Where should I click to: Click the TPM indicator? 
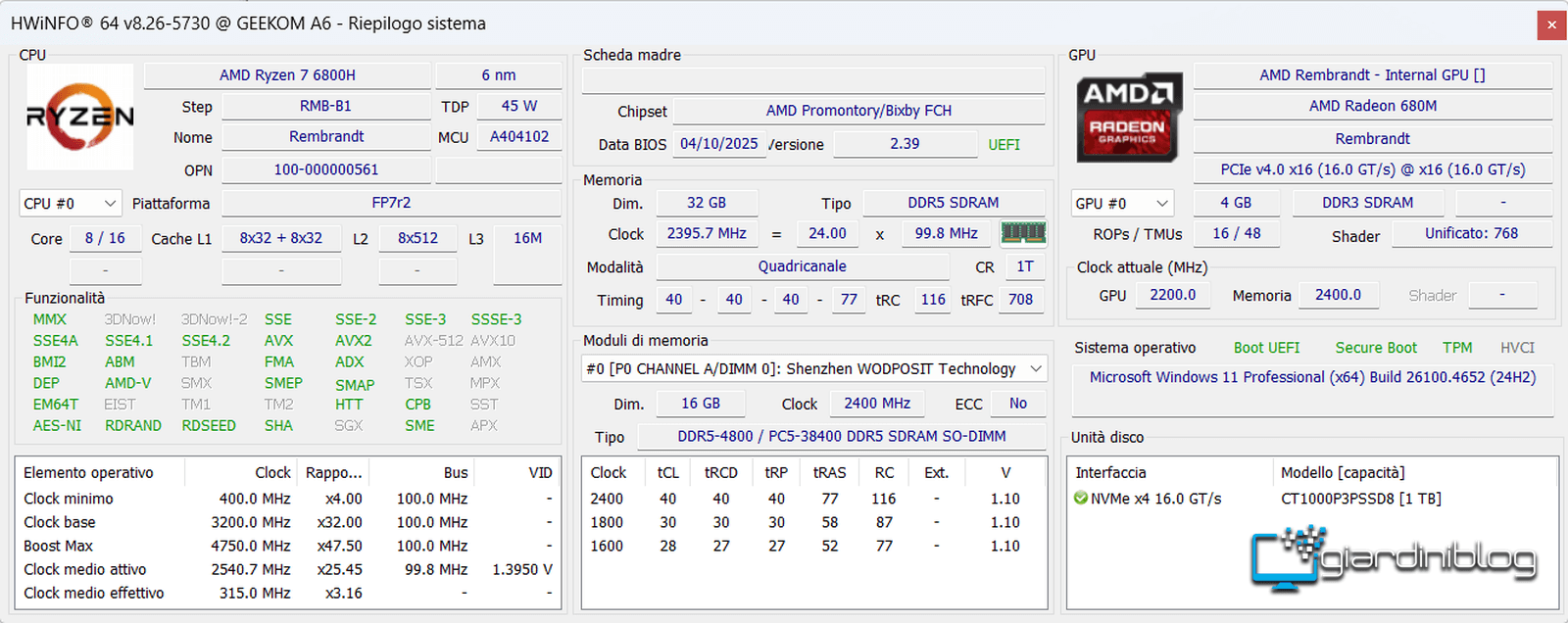pyautogui.click(x=1457, y=348)
